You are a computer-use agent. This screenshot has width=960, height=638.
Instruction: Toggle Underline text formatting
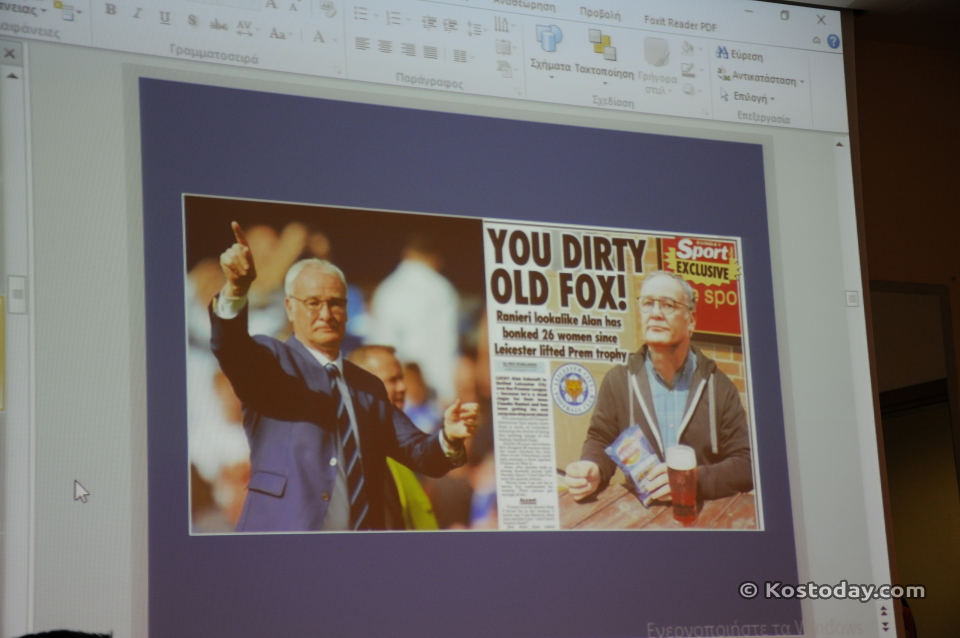tap(164, 17)
